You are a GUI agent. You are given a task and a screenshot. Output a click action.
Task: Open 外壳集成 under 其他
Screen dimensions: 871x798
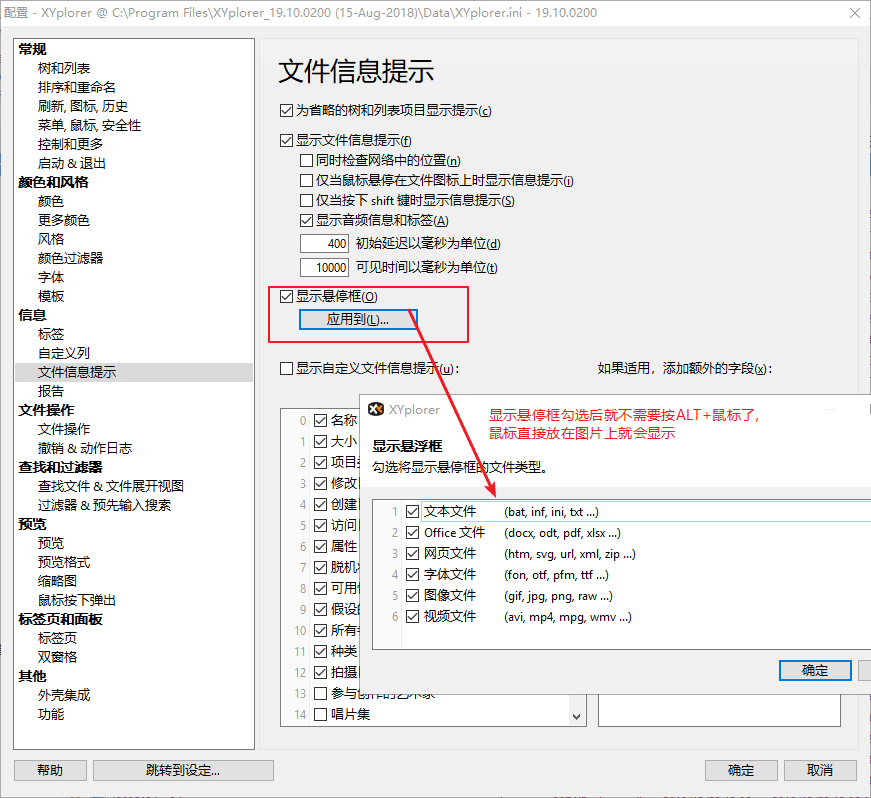click(x=63, y=695)
